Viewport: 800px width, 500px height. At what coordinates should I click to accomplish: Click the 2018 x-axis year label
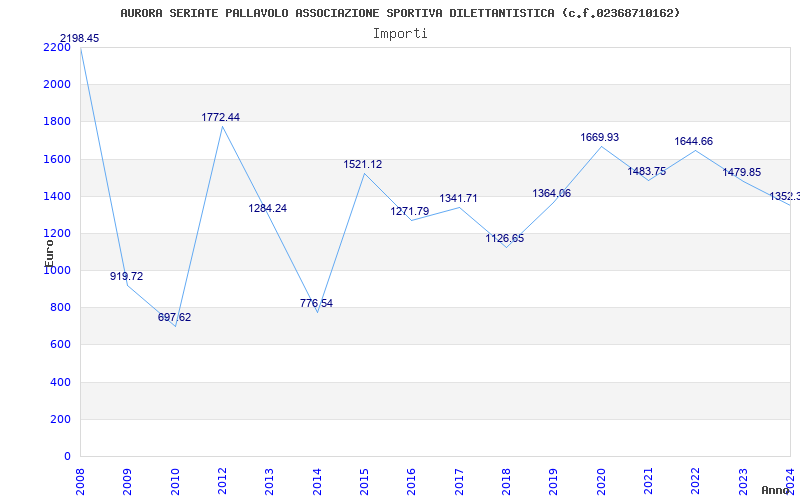pyautogui.click(x=506, y=481)
